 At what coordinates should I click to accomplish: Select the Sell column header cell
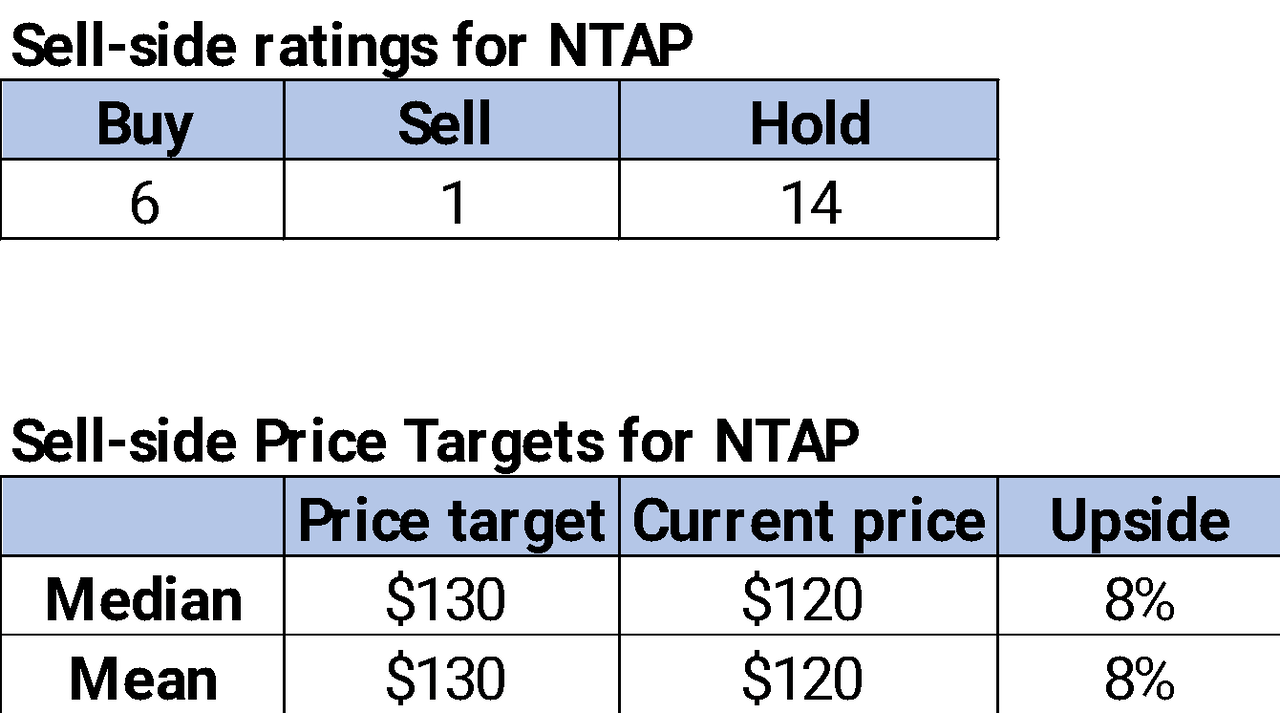pyautogui.click(x=451, y=122)
